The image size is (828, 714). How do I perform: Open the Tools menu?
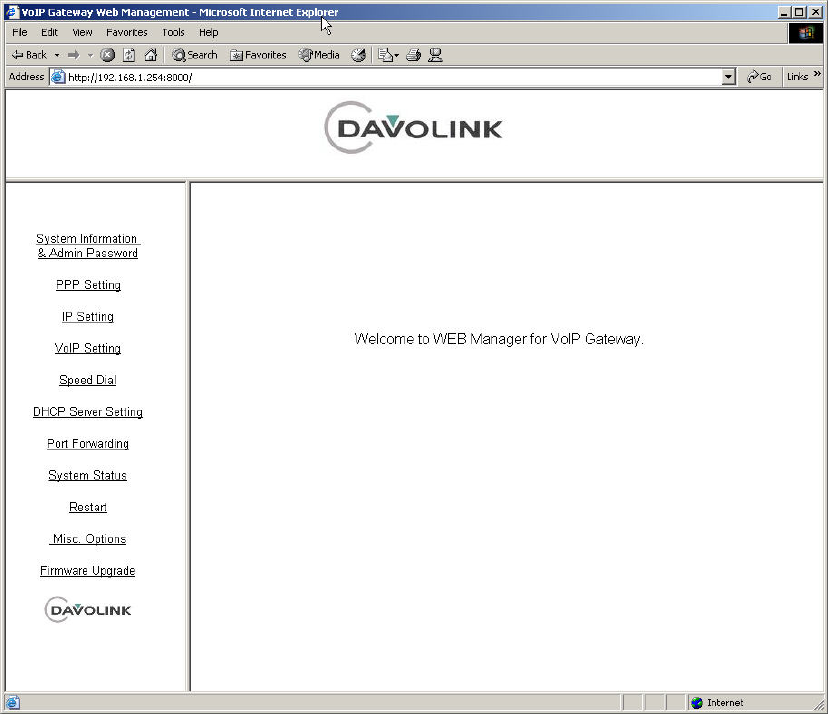[x=173, y=33]
